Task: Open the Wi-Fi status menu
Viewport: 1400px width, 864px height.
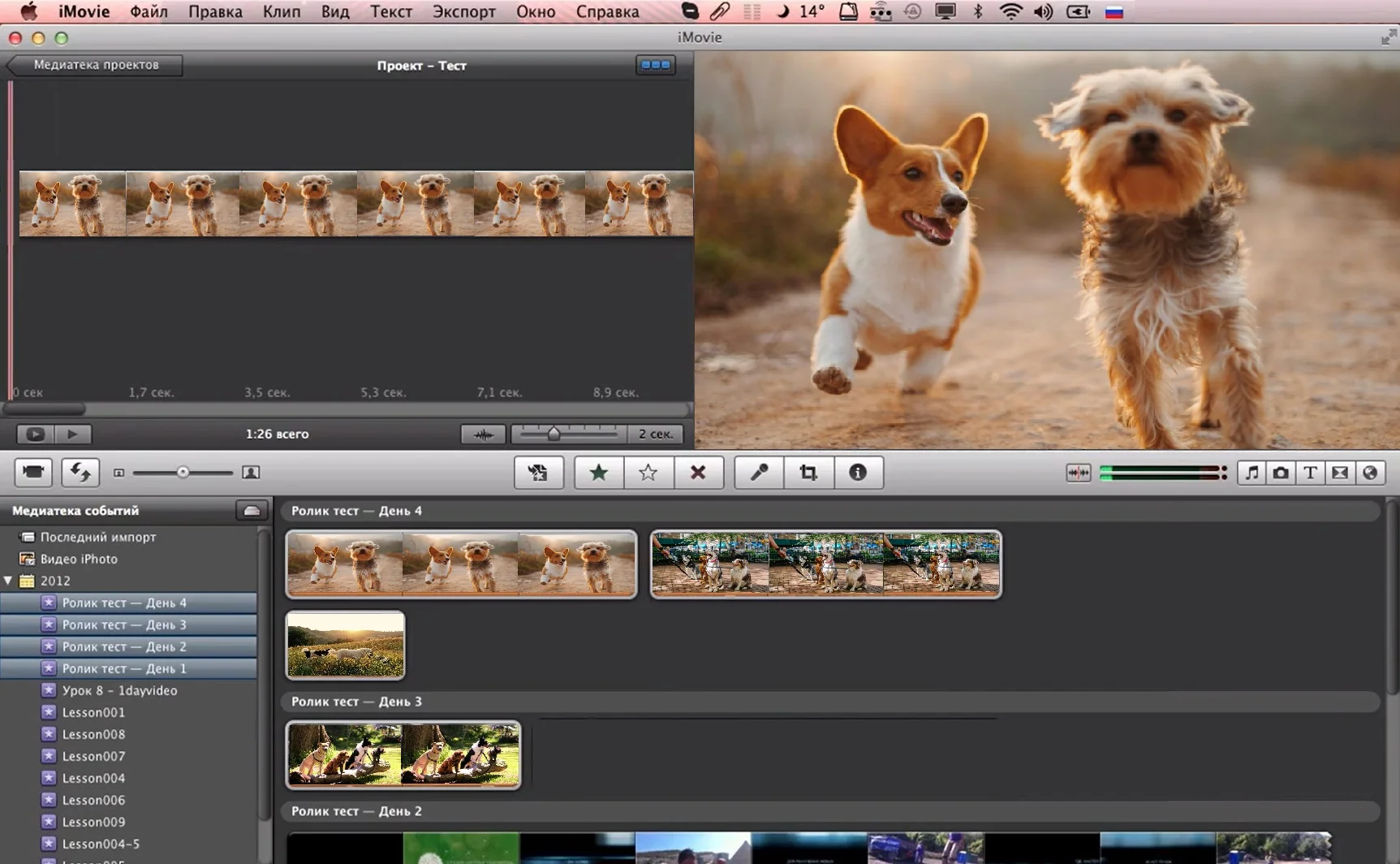Action: (1010, 11)
